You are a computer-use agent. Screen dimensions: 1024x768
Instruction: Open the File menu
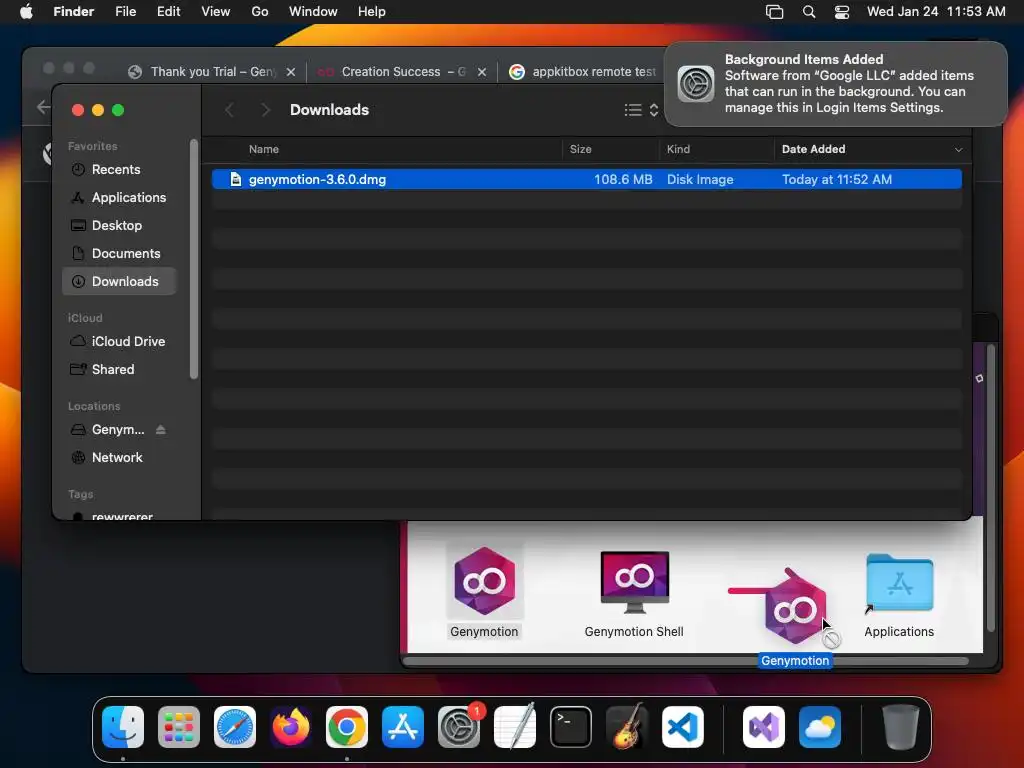point(125,12)
